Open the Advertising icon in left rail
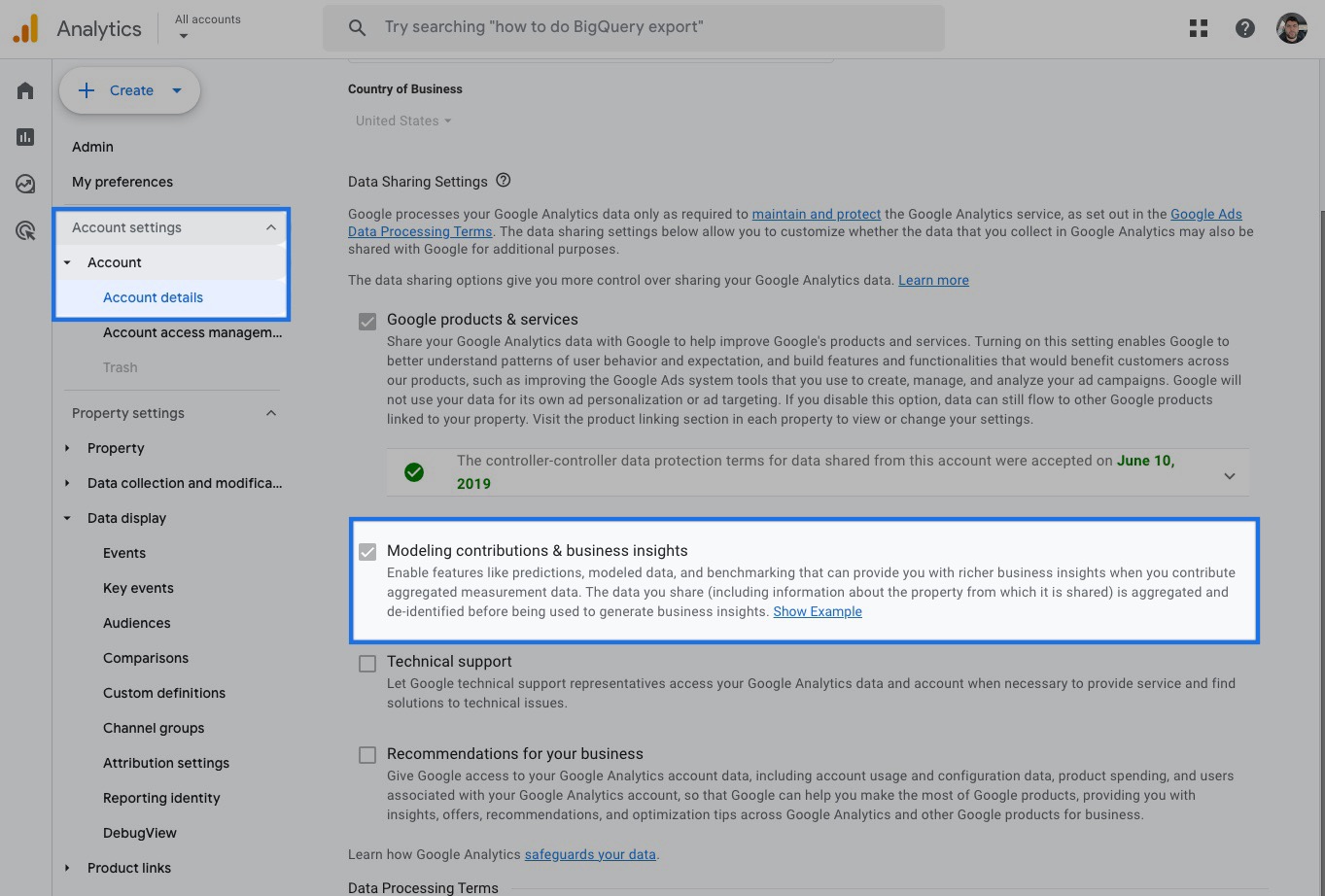The width and height of the screenshot is (1325, 896). pos(25,230)
